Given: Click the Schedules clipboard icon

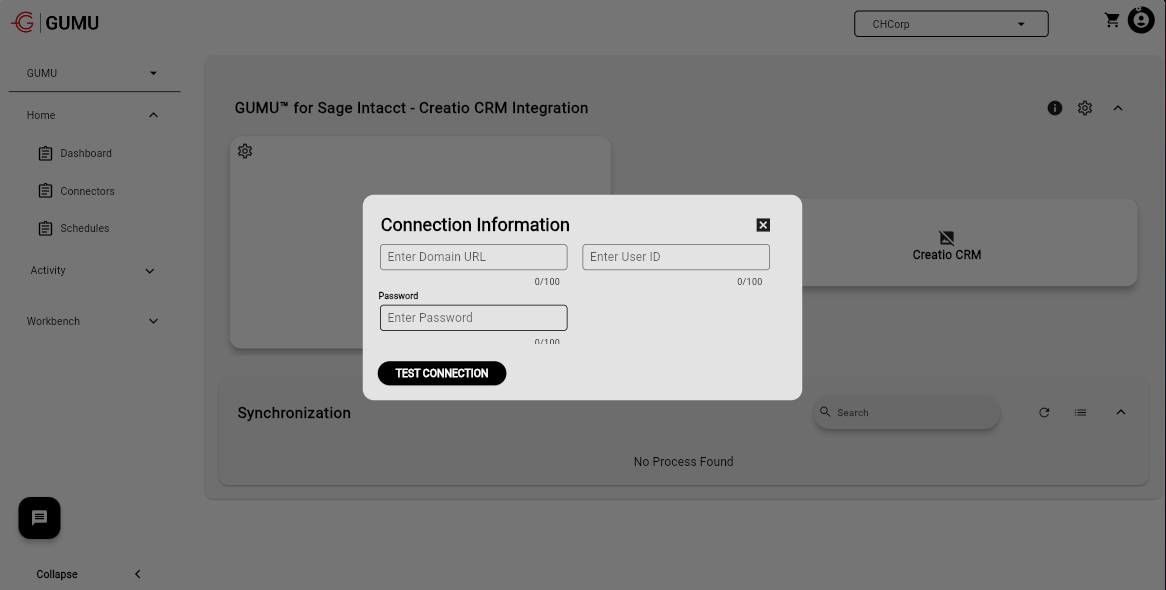Looking at the screenshot, I should [x=45, y=228].
